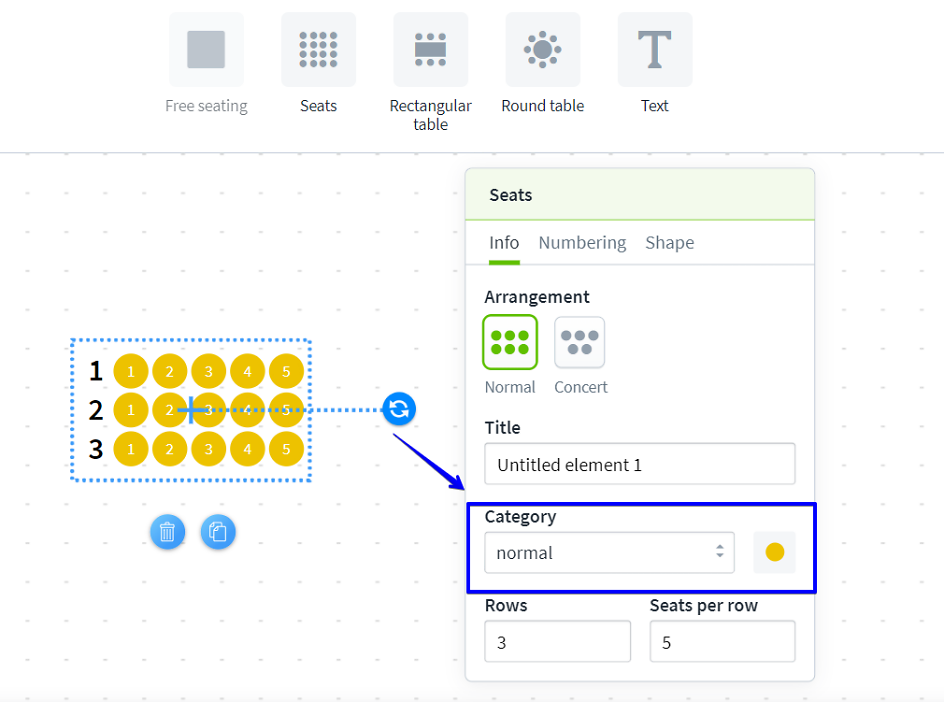Switch arrangement to Concert

[x=580, y=343]
